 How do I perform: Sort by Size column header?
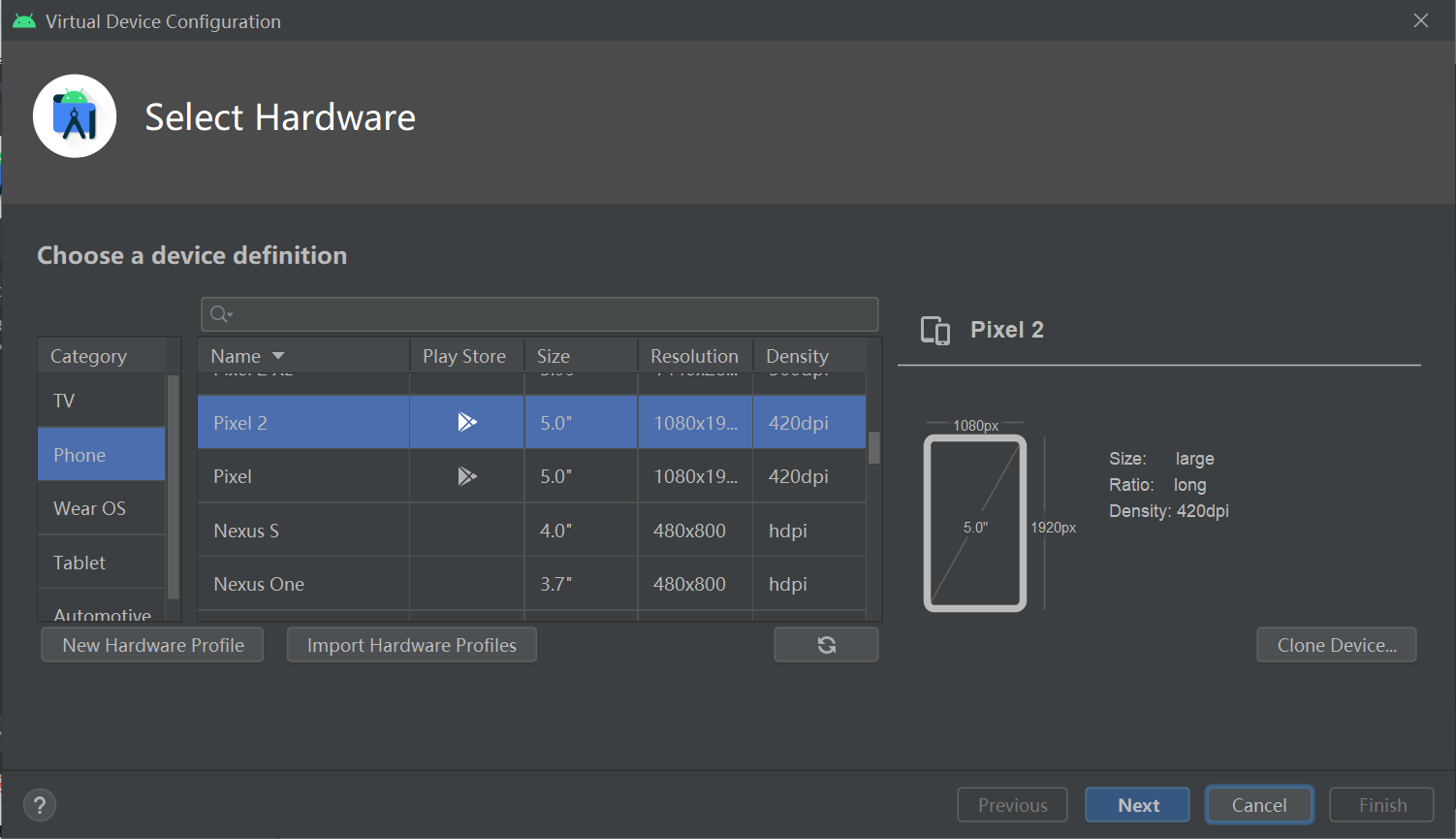(581, 356)
